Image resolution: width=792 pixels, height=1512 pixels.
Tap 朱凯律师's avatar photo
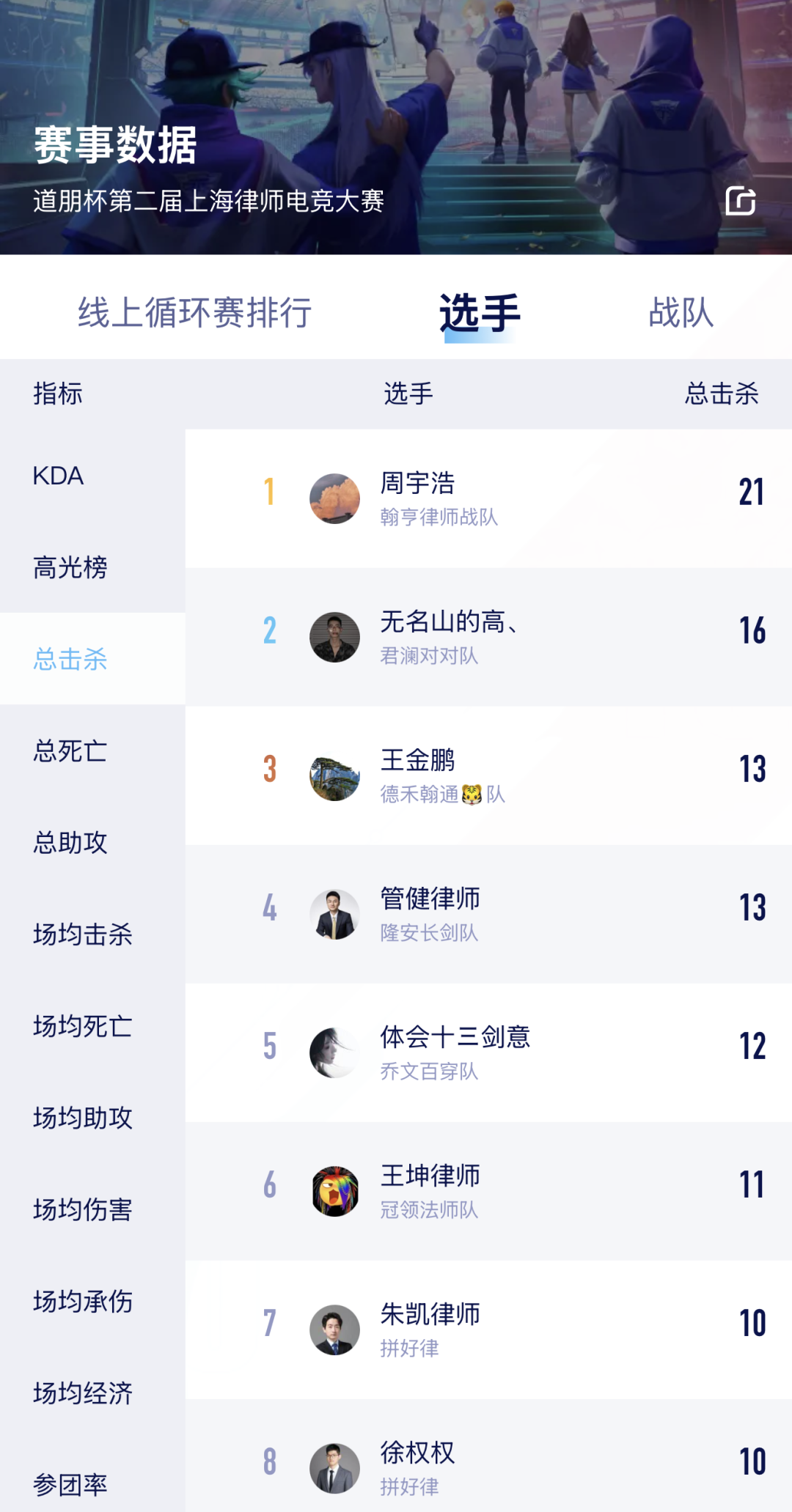(334, 1330)
